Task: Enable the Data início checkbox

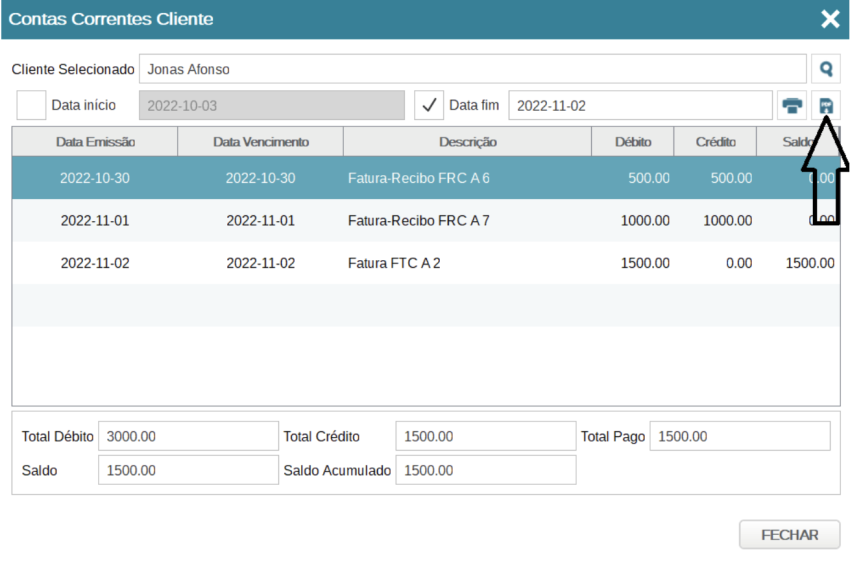Action: 32,105
